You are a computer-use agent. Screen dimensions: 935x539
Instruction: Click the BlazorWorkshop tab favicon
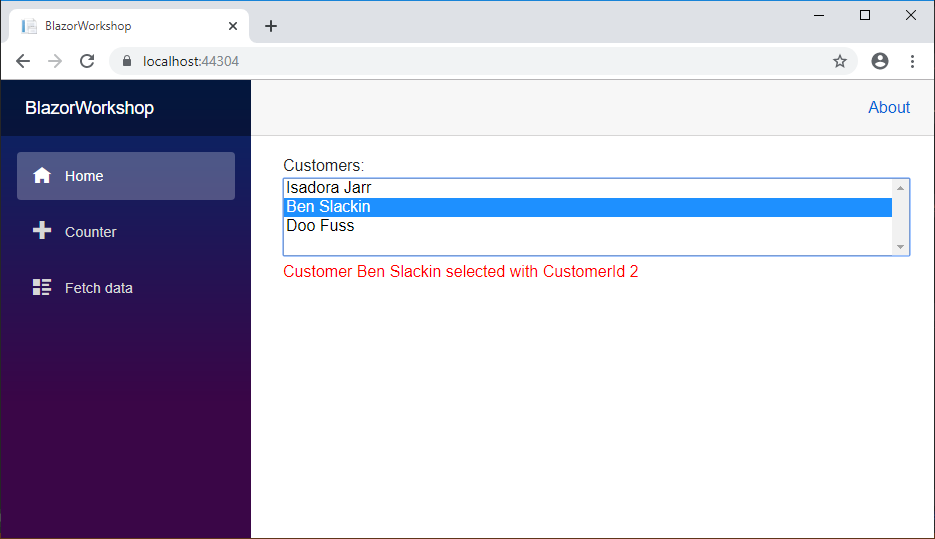[x=29, y=26]
